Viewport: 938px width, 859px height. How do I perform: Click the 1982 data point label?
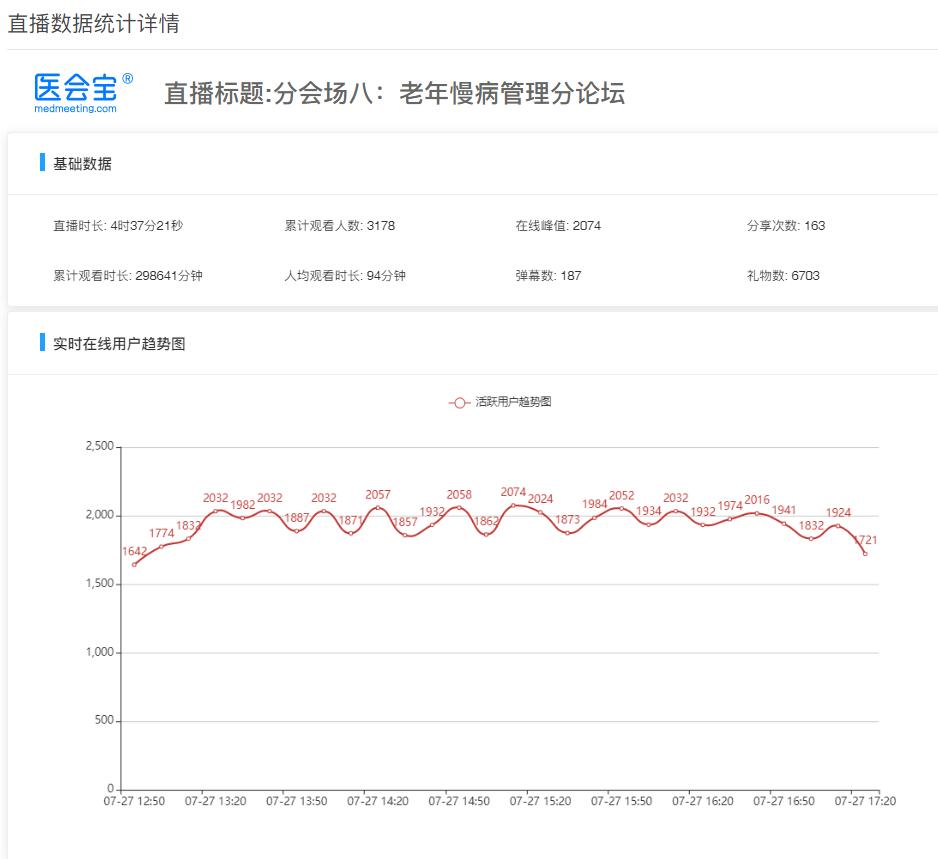tap(242, 504)
